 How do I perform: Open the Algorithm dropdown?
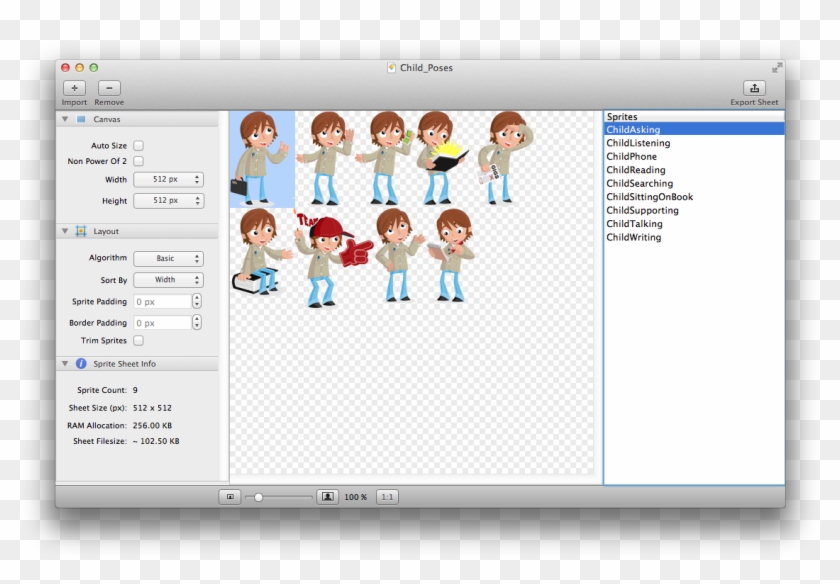pyautogui.click(x=168, y=258)
